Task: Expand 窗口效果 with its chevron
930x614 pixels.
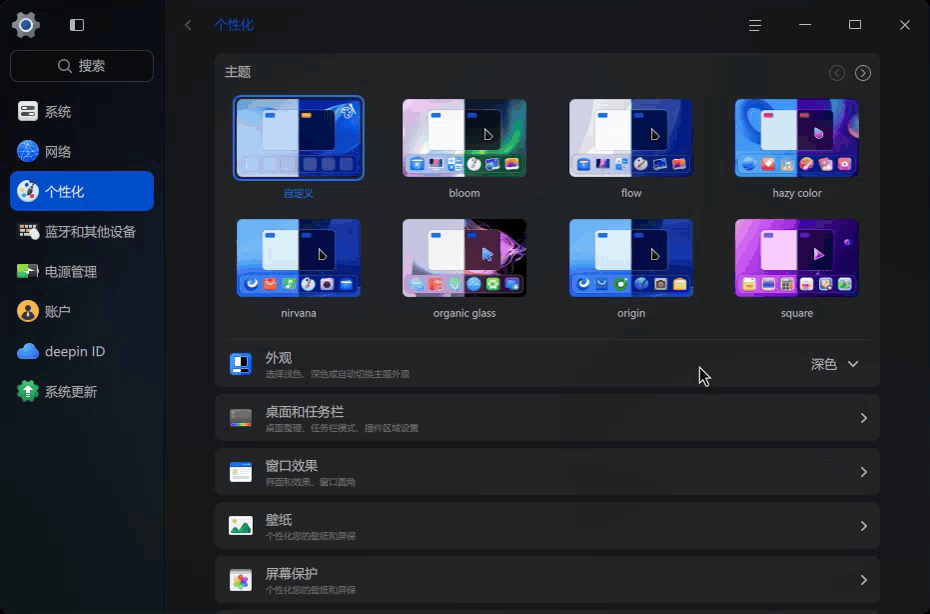Action: point(864,472)
